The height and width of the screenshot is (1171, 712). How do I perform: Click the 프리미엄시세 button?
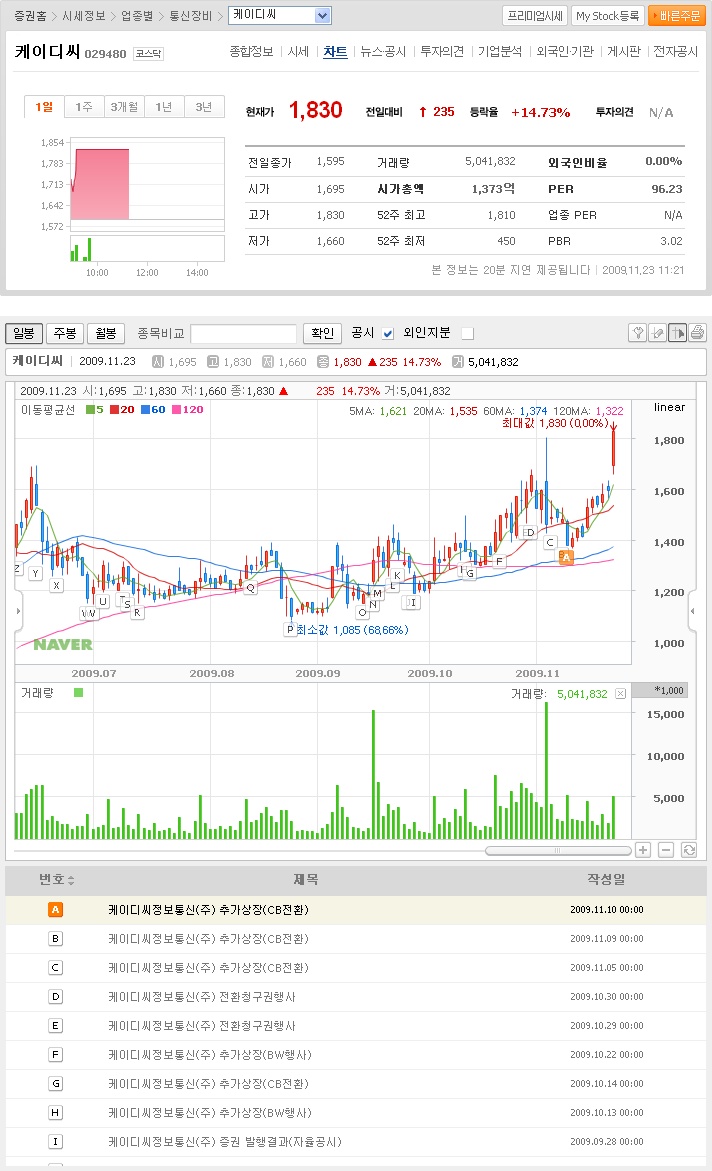[535, 16]
